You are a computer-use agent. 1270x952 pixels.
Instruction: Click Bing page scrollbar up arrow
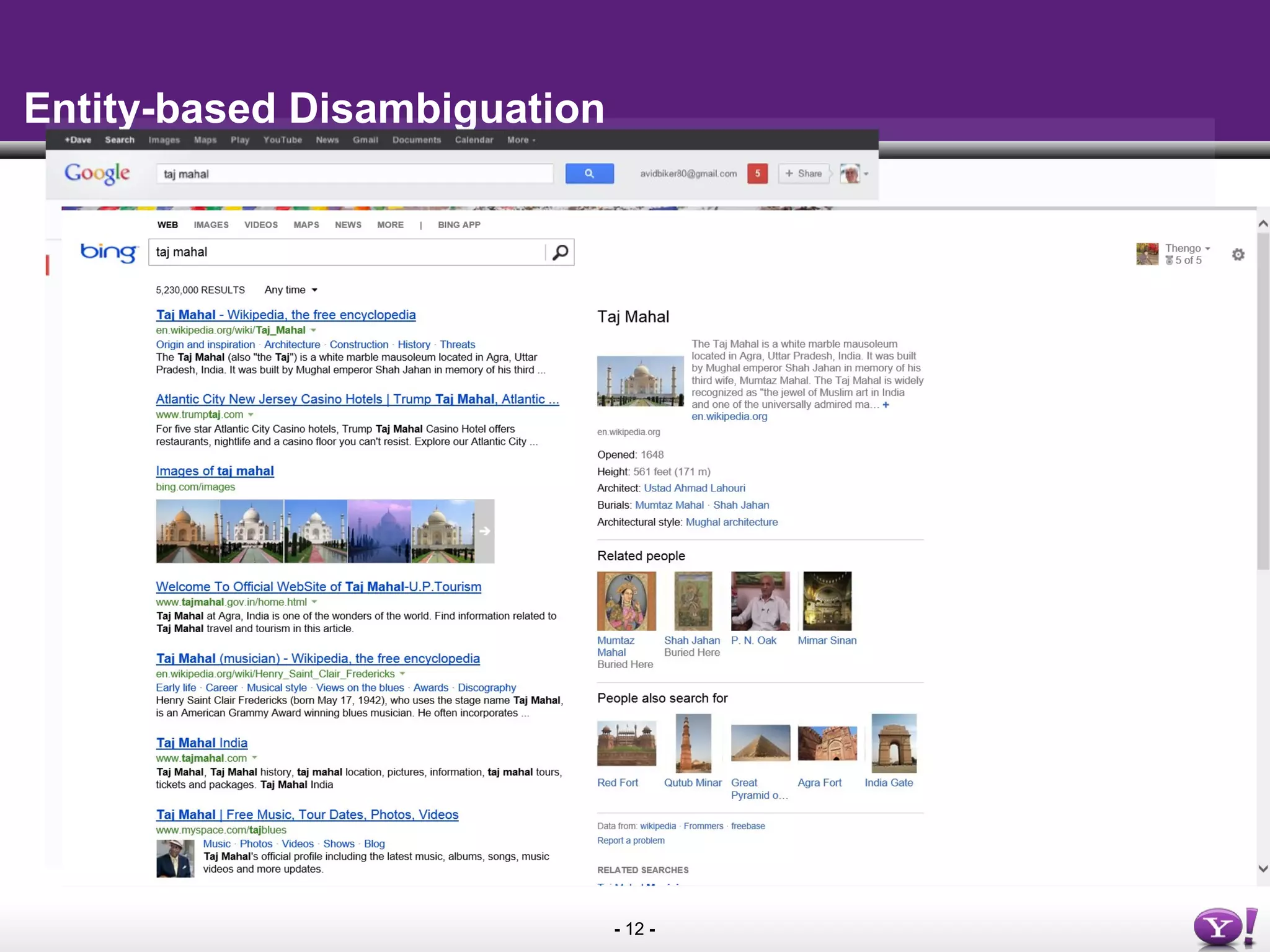pyautogui.click(x=1263, y=224)
